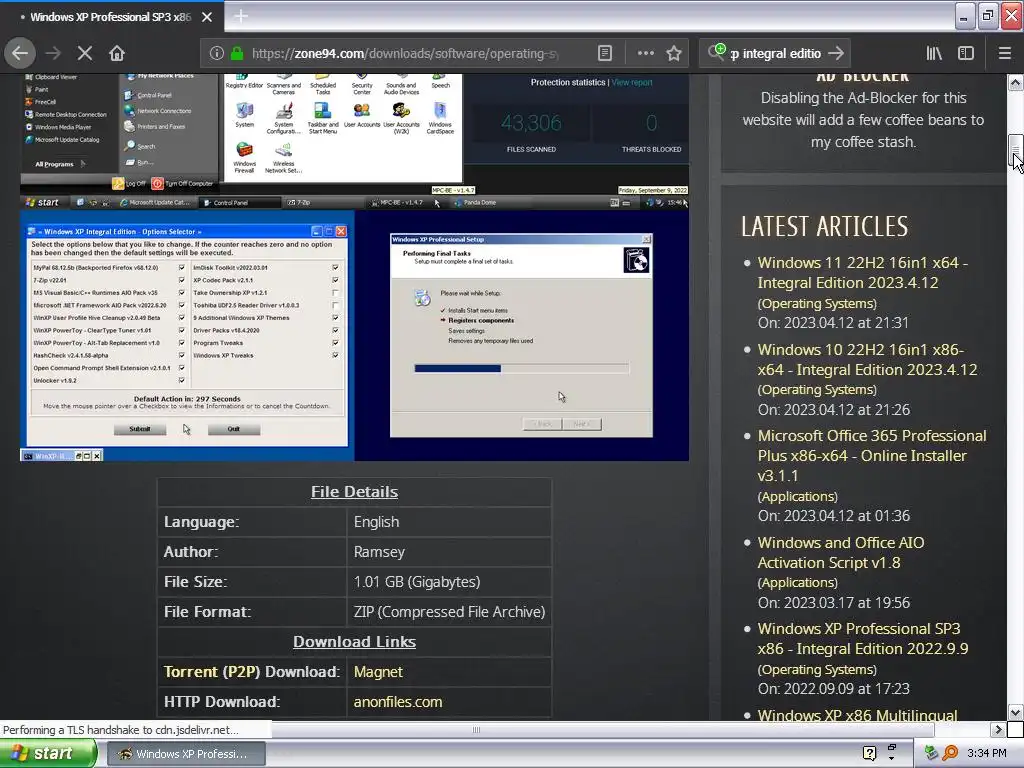This screenshot has width=1024, height=768.
Task: Go back to the previous page
Action: [20, 53]
